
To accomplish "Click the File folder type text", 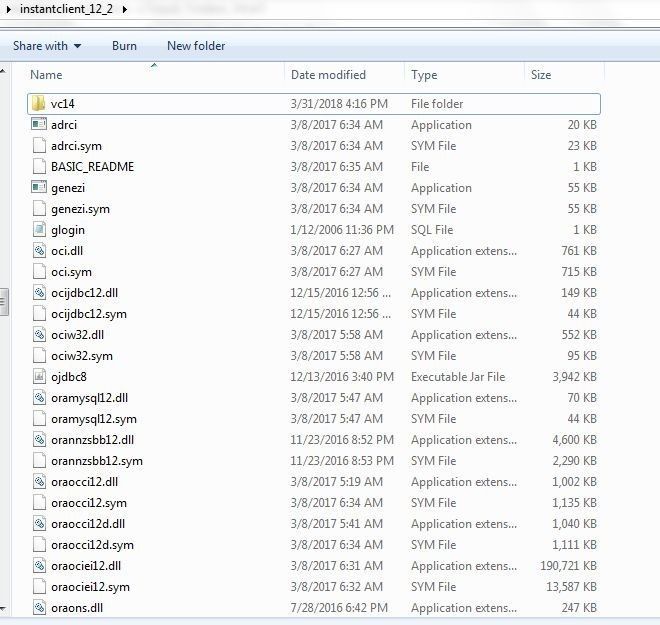I will 437,104.
